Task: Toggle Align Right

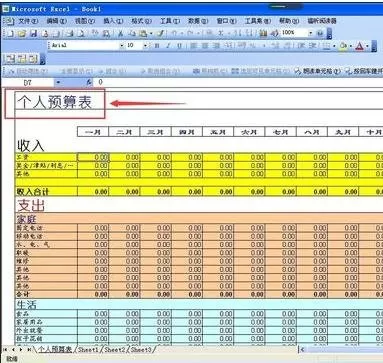Action: click(x=216, y=46)
